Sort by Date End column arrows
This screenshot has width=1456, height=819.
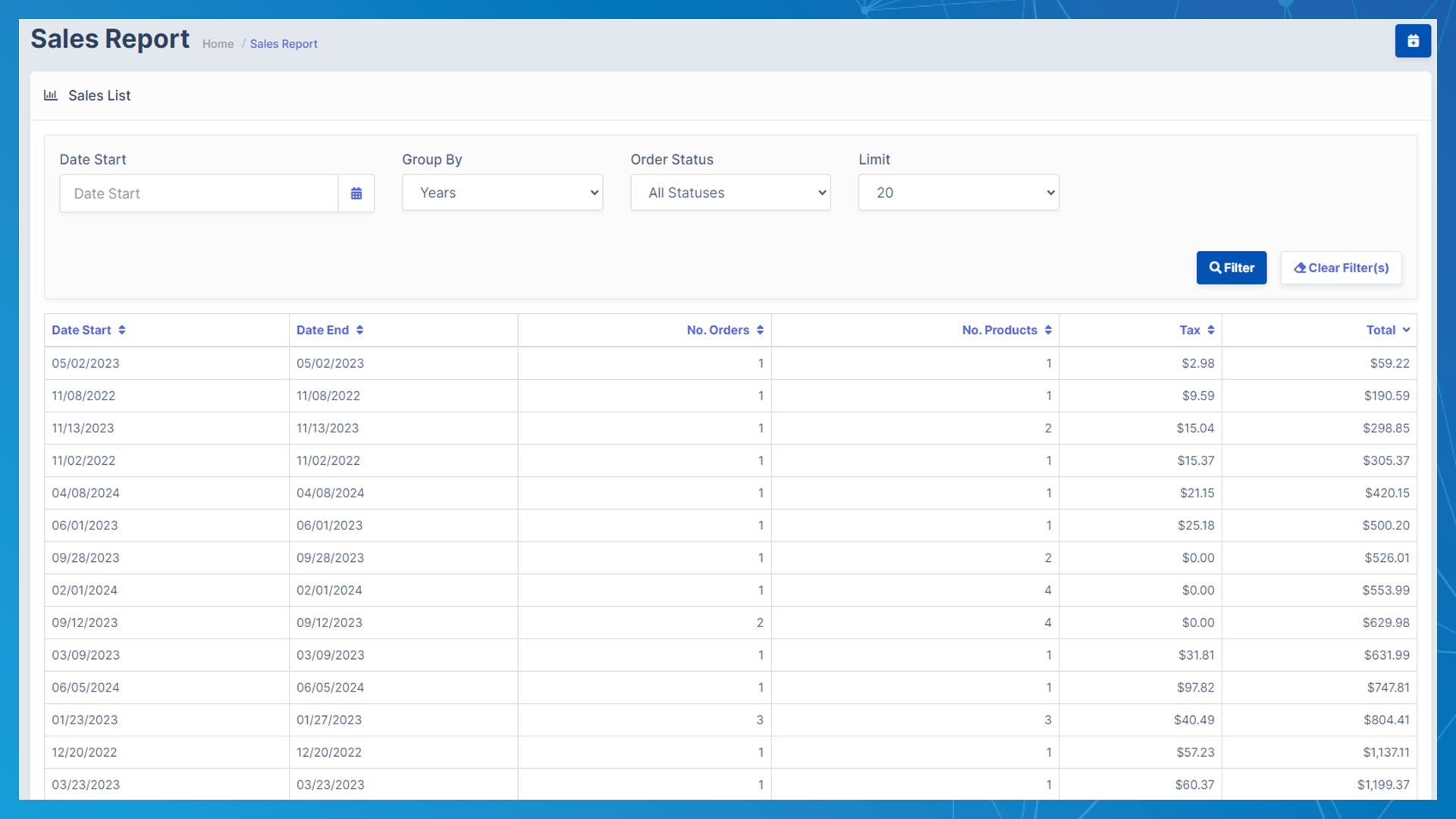(360, 330)
